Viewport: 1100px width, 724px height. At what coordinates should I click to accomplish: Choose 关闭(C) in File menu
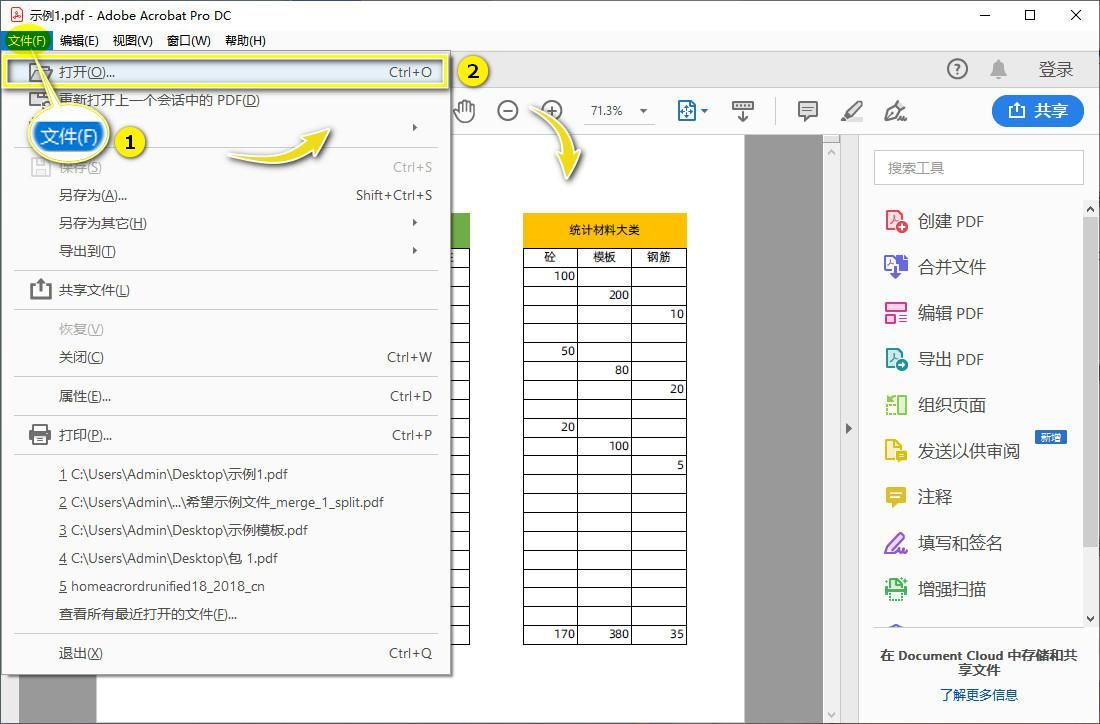pos(226,357)
